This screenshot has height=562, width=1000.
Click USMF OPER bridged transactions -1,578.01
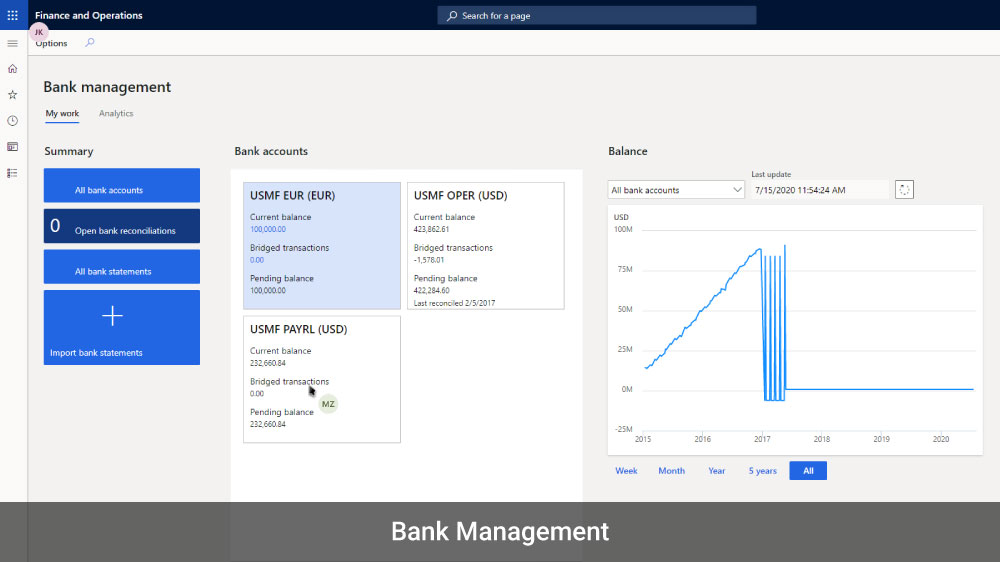[429, 260]
